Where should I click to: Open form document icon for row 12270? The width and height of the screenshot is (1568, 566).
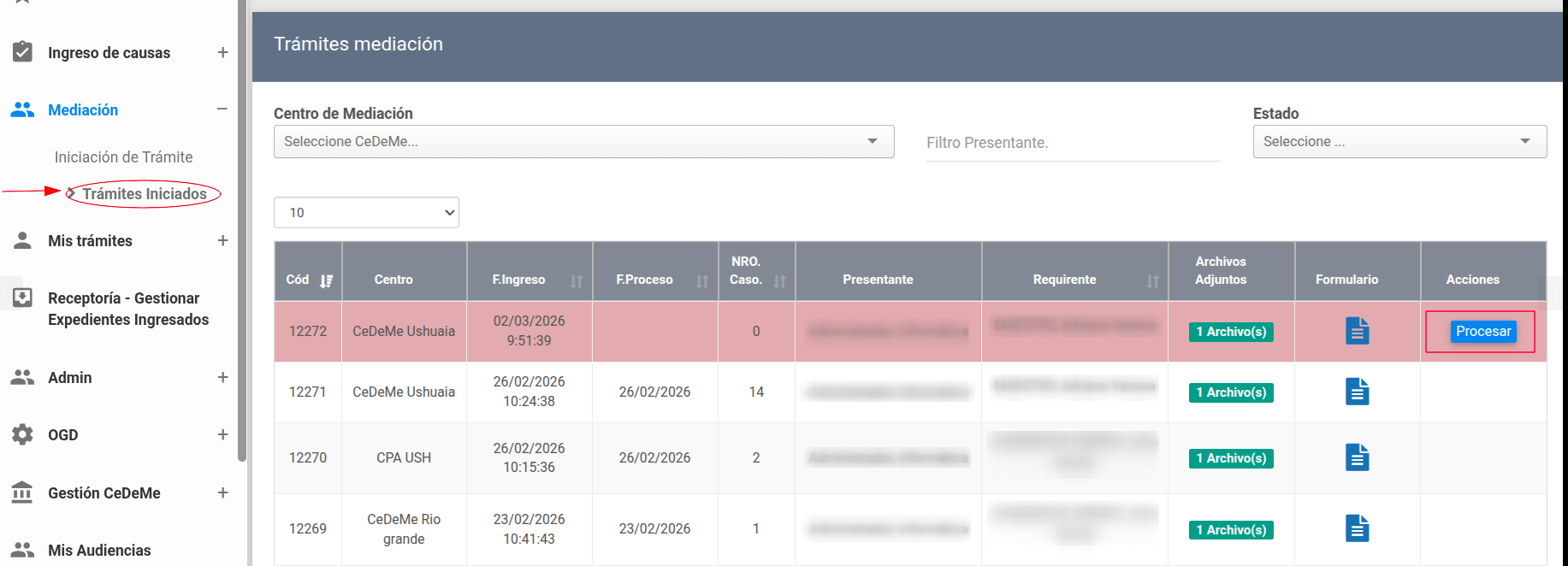point(1357,457)
